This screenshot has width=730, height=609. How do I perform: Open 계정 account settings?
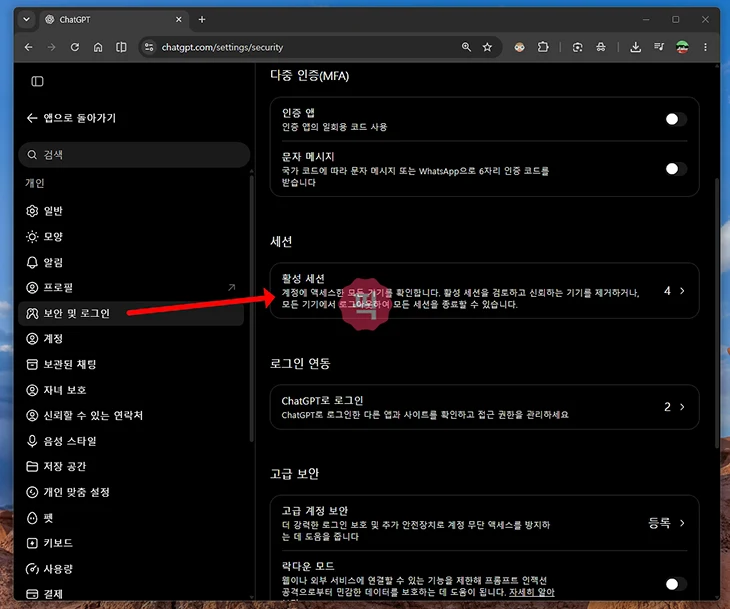131,338
